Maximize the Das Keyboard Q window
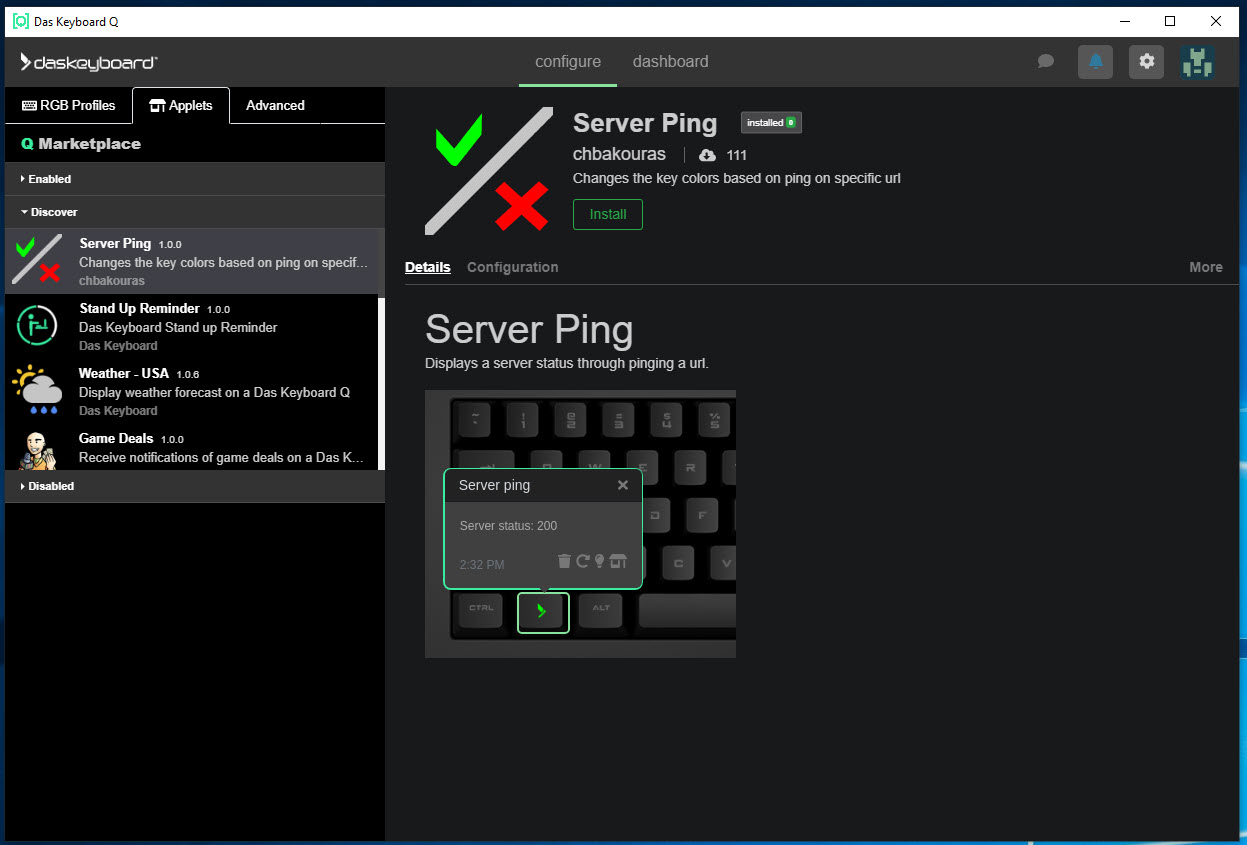Image resolution: width=1247 pixels, height=845 pixels. [x=1170, y=21]
